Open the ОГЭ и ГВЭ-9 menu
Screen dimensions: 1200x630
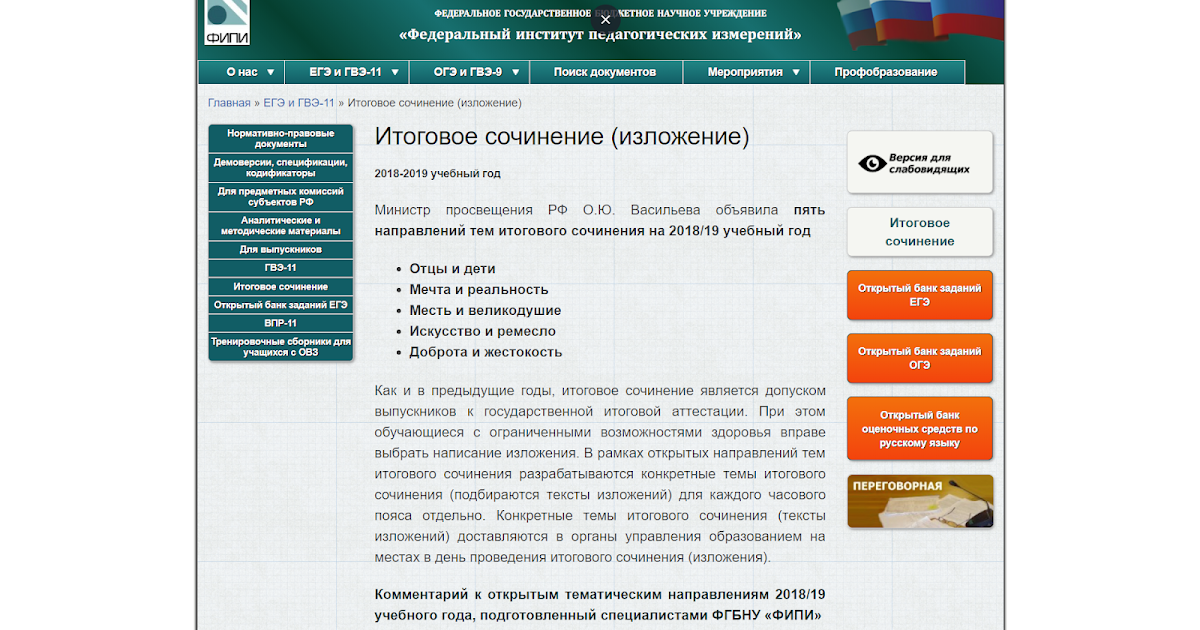pyautogui.click(x=468, y=72)
